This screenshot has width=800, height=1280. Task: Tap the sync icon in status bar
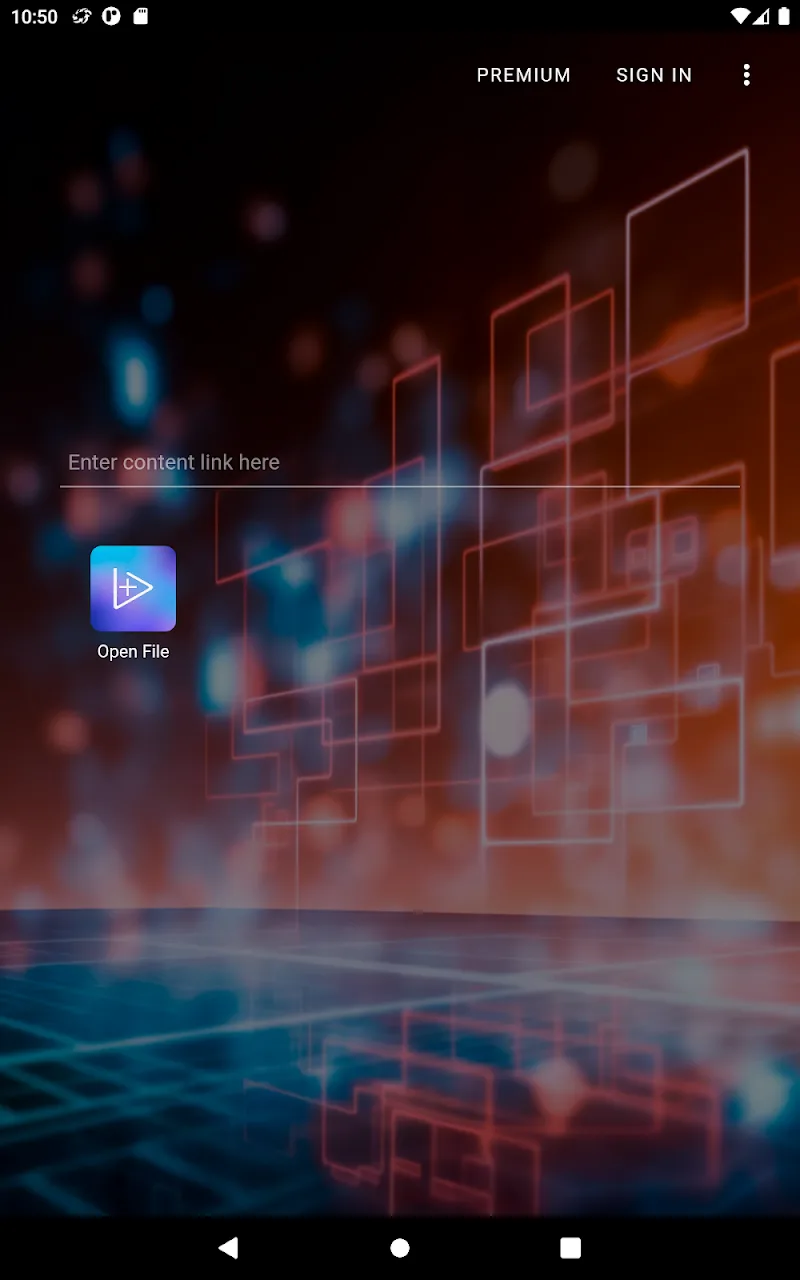[x=82, y=17]
